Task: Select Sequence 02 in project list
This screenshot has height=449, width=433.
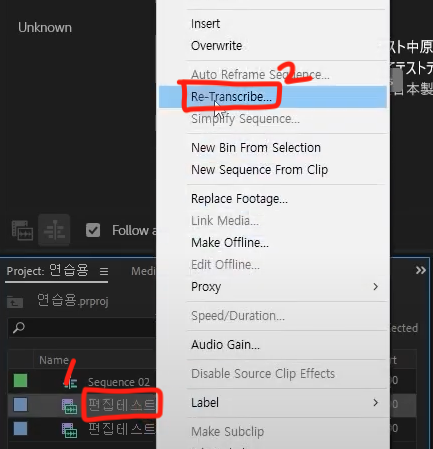Action: 119,382
